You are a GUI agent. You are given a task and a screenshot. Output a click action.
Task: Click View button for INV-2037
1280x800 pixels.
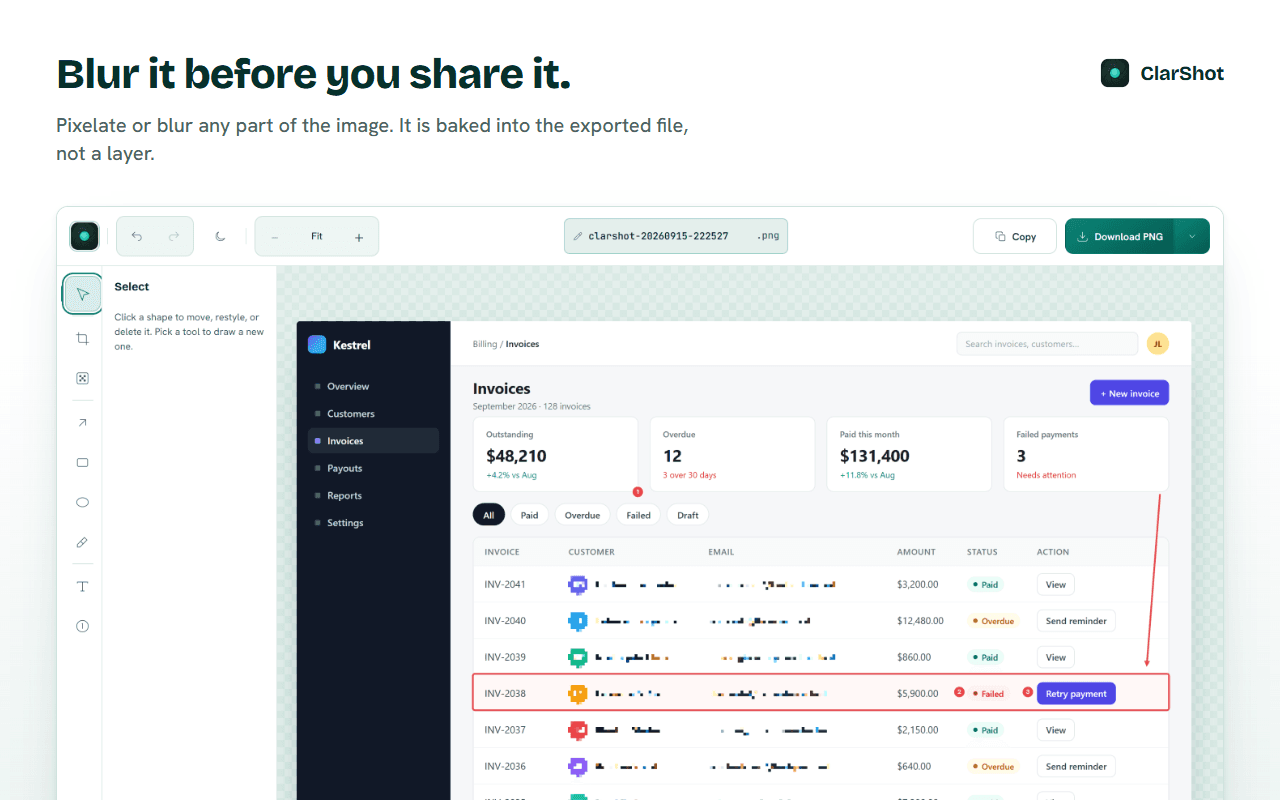[1056, 730]
